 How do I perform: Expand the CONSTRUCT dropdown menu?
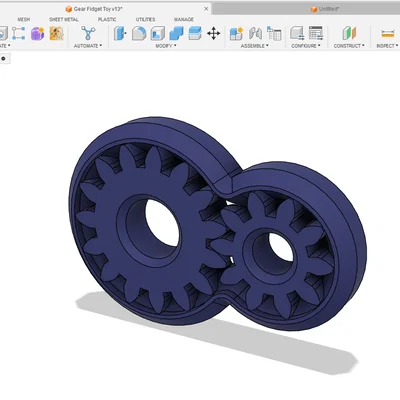pos(349,46)
